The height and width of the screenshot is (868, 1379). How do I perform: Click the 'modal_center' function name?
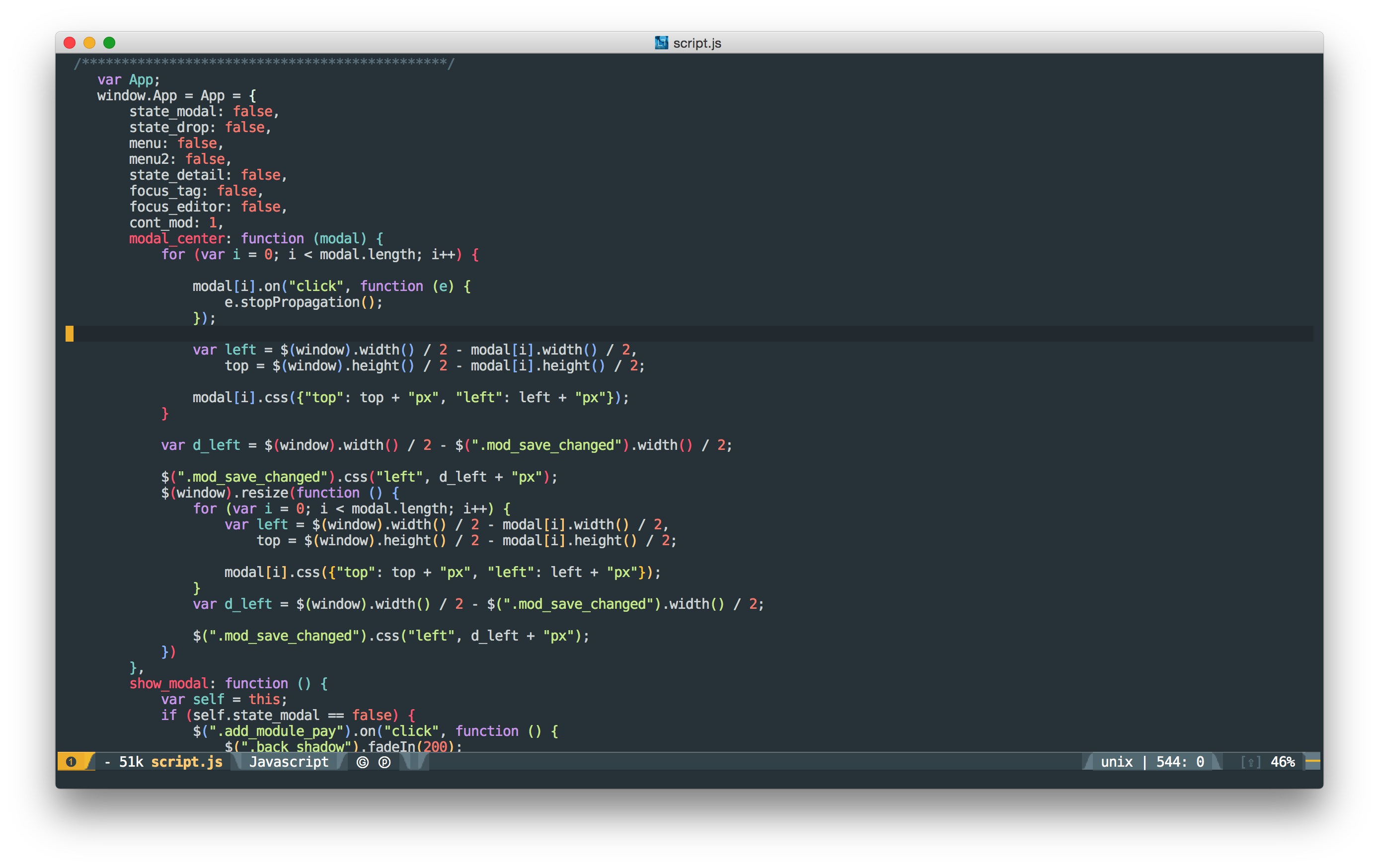coord(176,239)
